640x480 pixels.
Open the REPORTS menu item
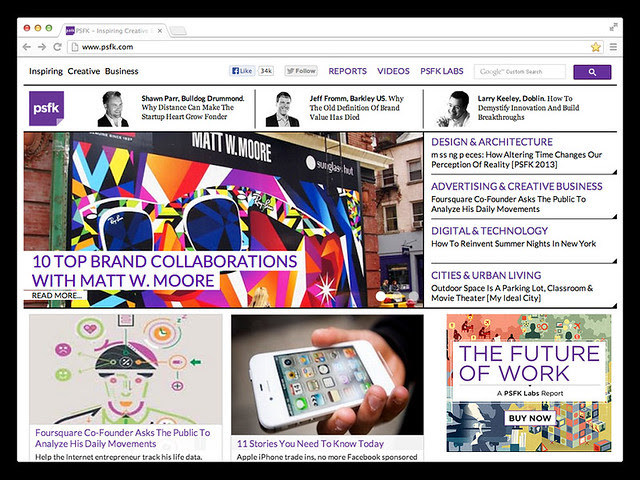click(x=348, y=71)
